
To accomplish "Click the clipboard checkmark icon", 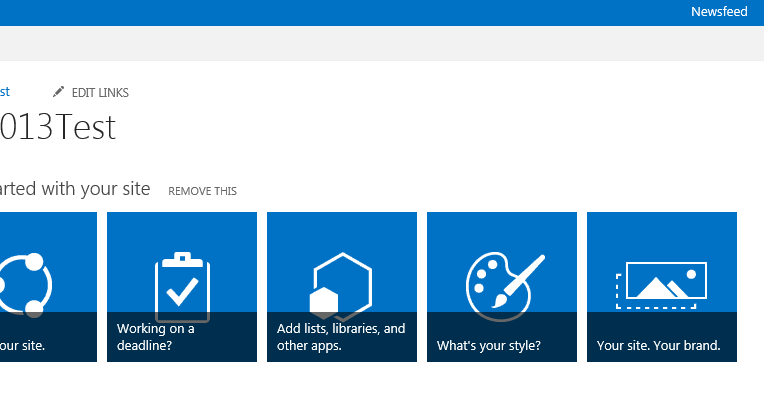I will point(182,286).
